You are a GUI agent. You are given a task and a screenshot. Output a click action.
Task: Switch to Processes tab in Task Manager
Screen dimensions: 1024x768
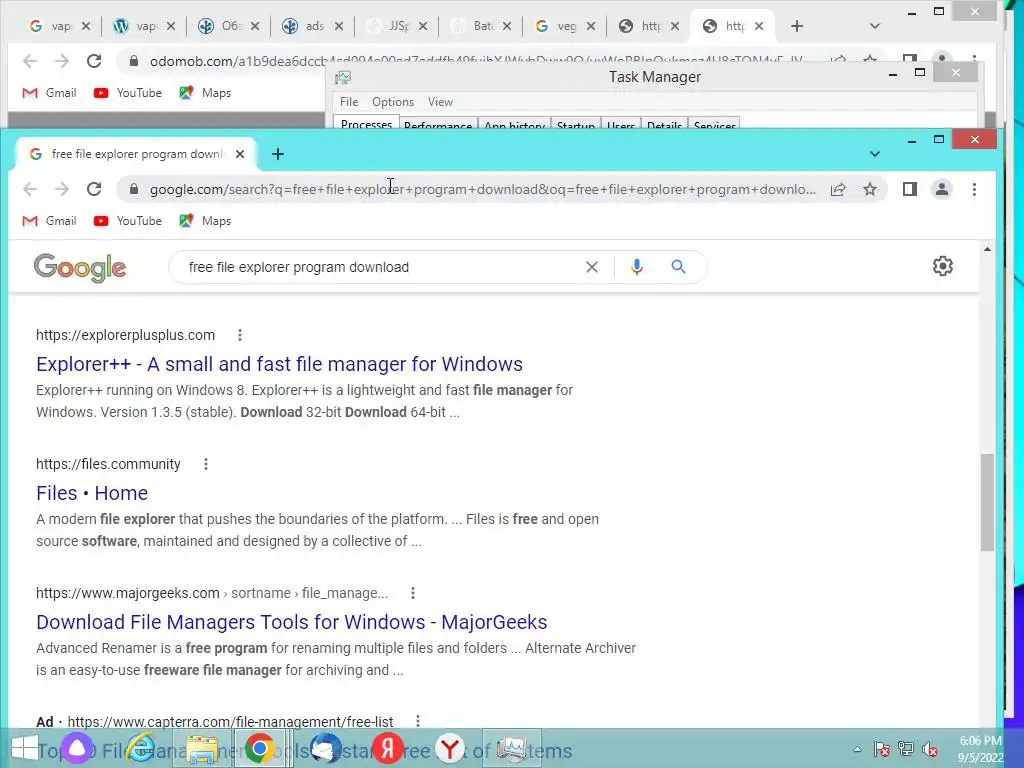(366, 123)
